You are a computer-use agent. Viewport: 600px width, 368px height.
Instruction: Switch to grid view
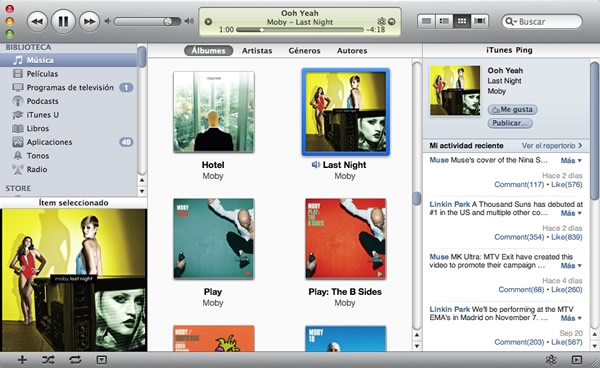coord(462,21)
